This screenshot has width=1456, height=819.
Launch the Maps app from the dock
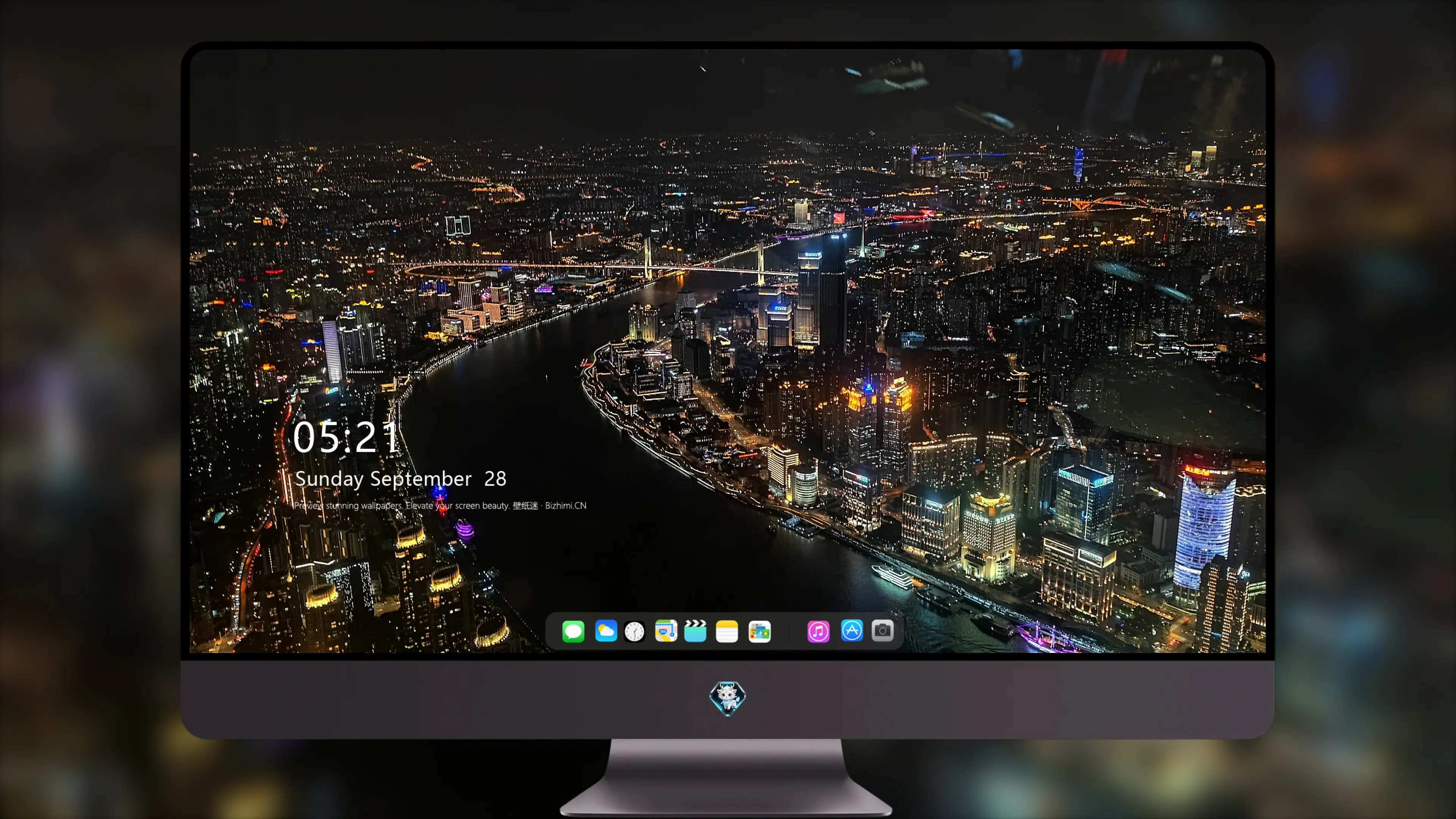click(x=666, y=631)
